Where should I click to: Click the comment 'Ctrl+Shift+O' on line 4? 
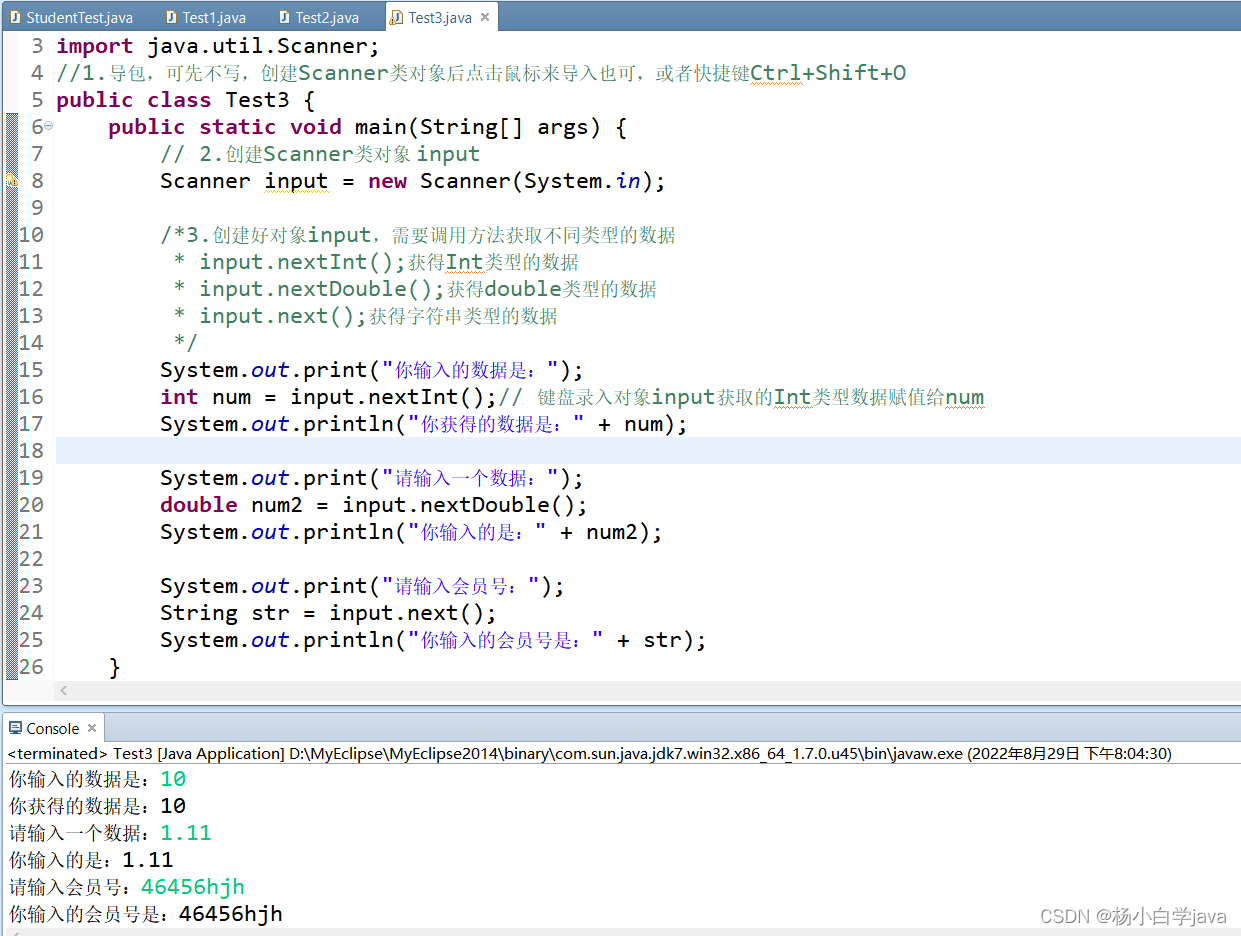(828, 73)
